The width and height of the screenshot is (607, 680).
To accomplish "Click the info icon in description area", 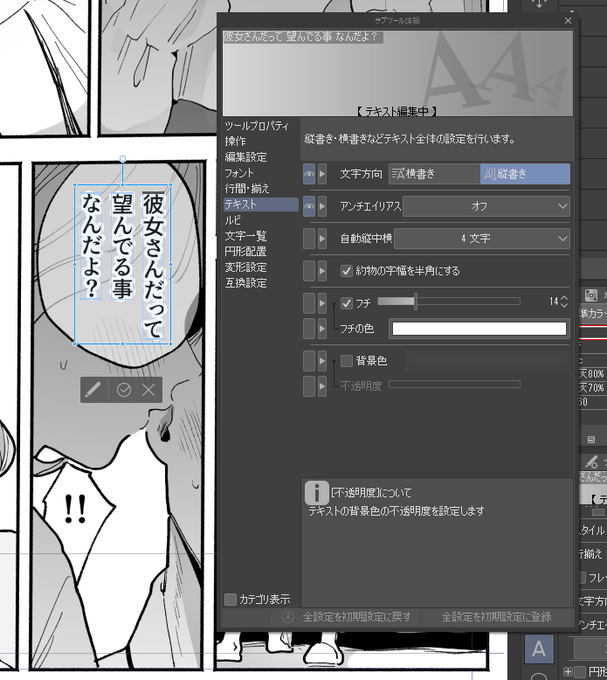I will [316, 493].
